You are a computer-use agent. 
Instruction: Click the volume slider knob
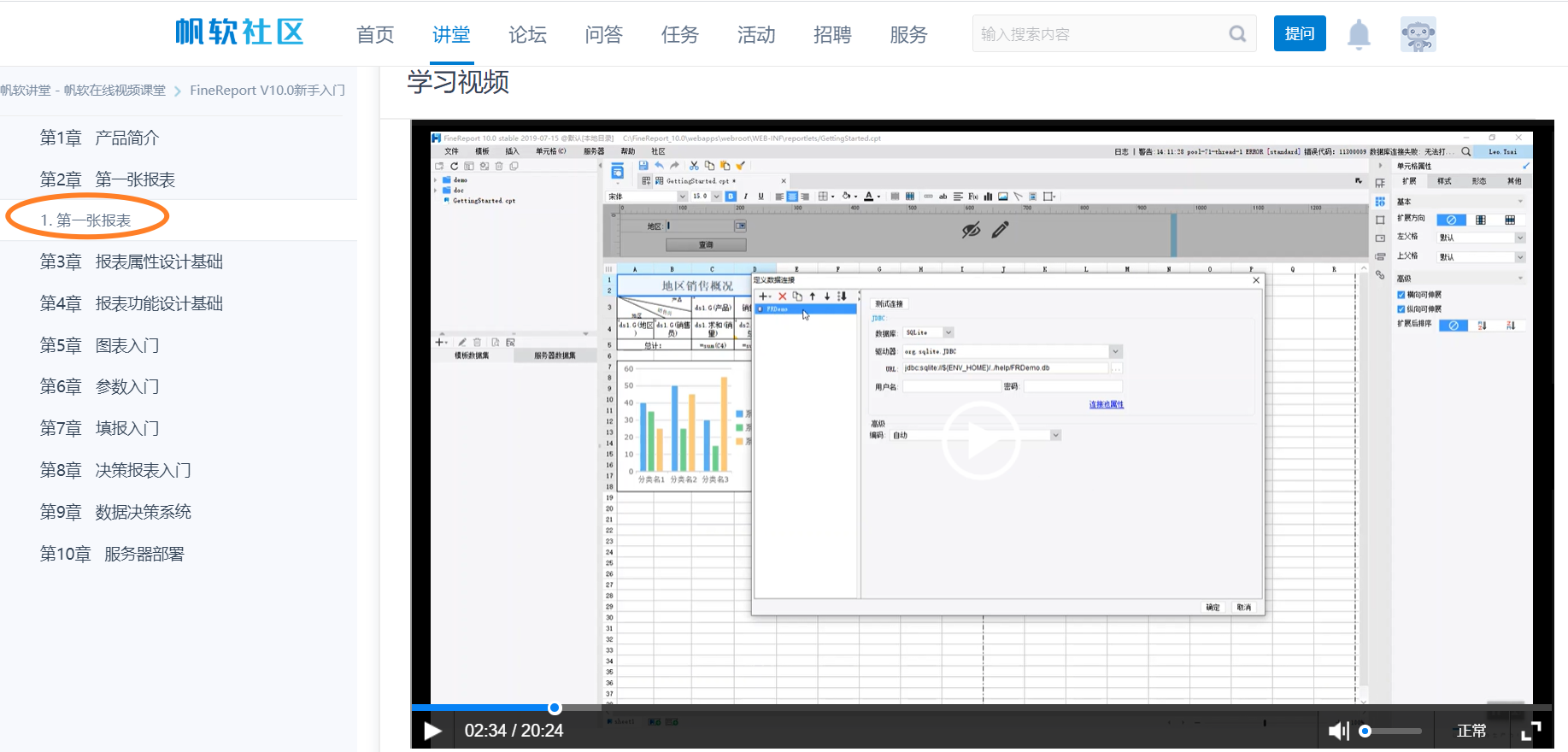(x=1365, y=731)
